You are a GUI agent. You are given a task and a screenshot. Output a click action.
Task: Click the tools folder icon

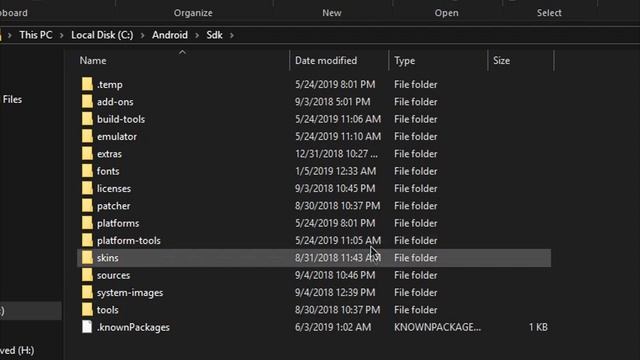pyautogui.click(x=87, y=310)
